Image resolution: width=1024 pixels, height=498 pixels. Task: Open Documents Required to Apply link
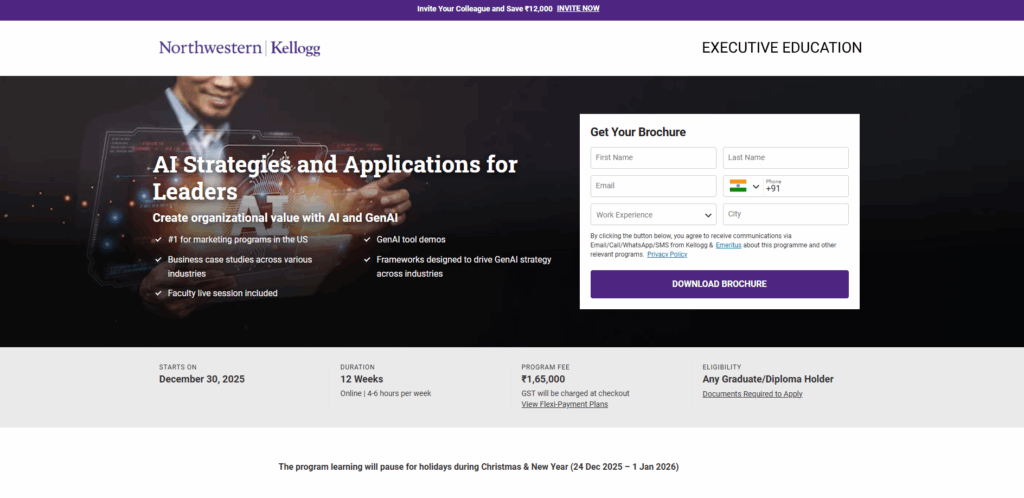pyautogui.click(x=752, y=394)
